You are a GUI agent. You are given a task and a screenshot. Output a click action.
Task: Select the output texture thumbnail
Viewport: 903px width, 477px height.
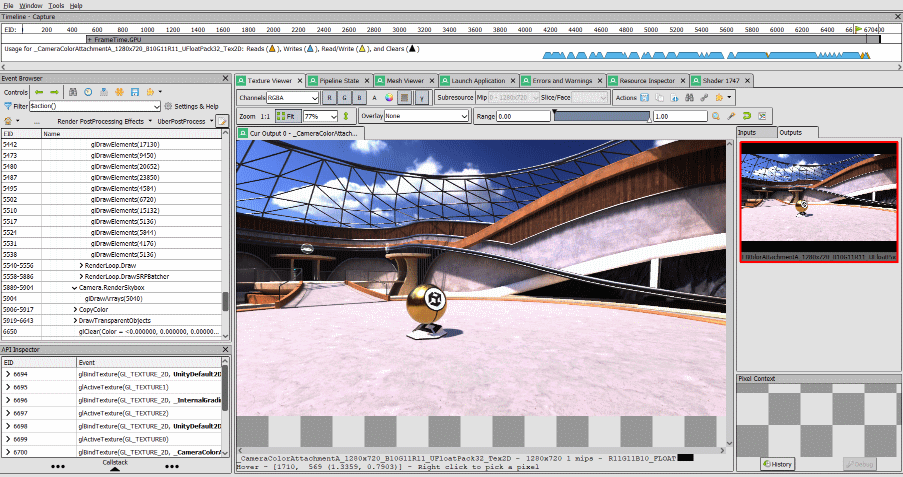coord(818,202)
